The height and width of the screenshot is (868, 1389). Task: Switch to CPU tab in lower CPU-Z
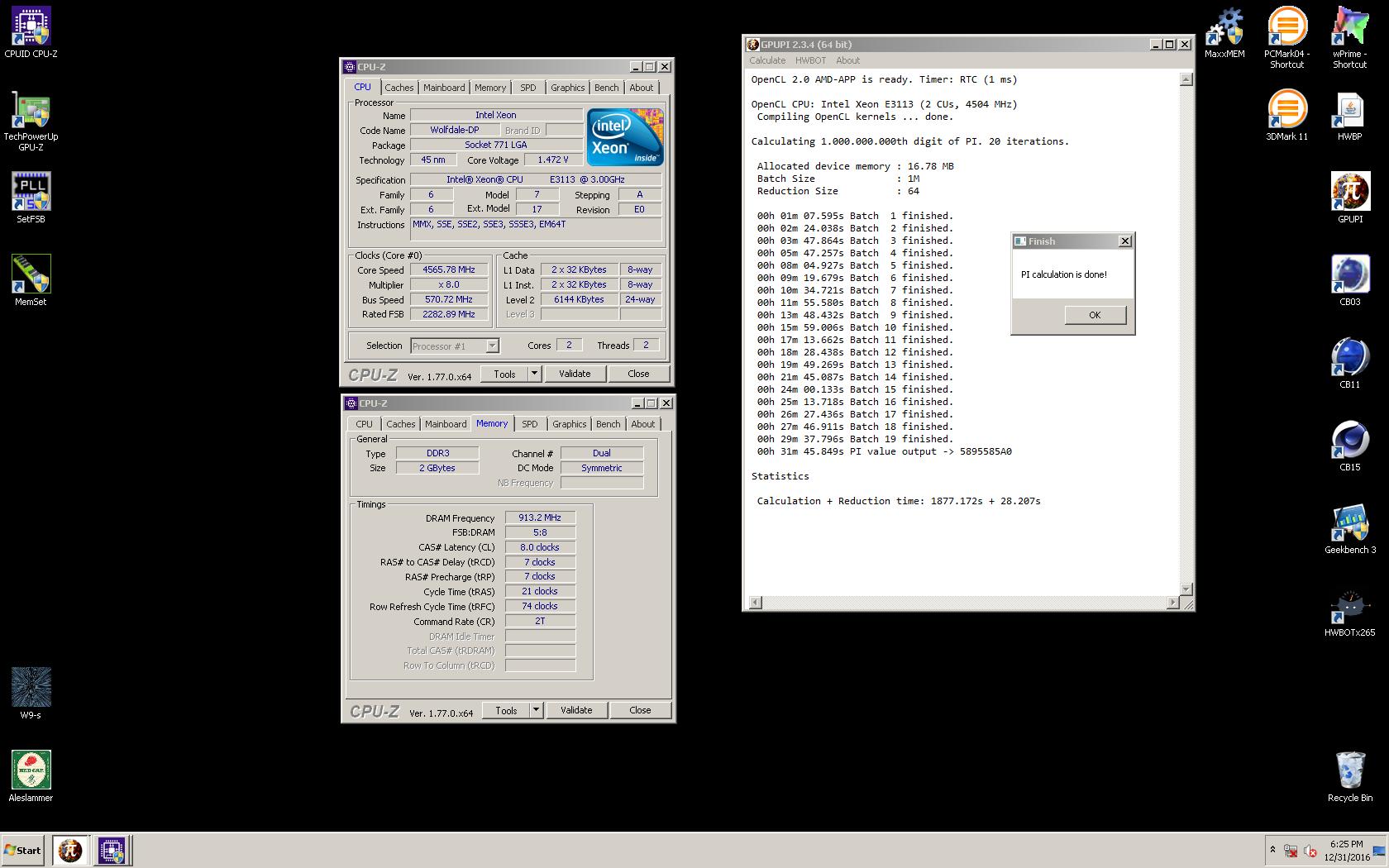[364, 424]
